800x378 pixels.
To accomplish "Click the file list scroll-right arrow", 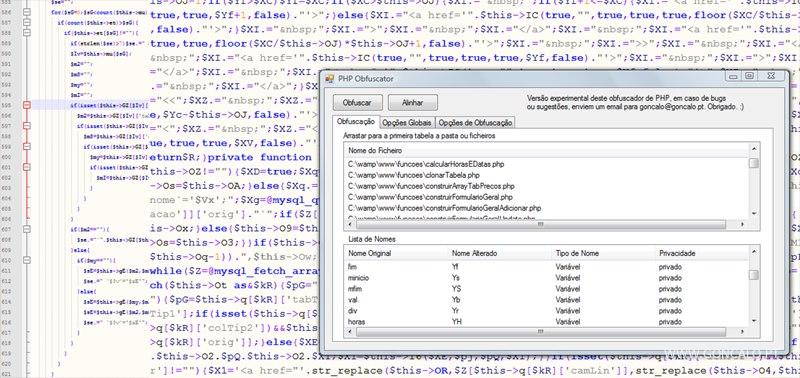I will (742, 224).
